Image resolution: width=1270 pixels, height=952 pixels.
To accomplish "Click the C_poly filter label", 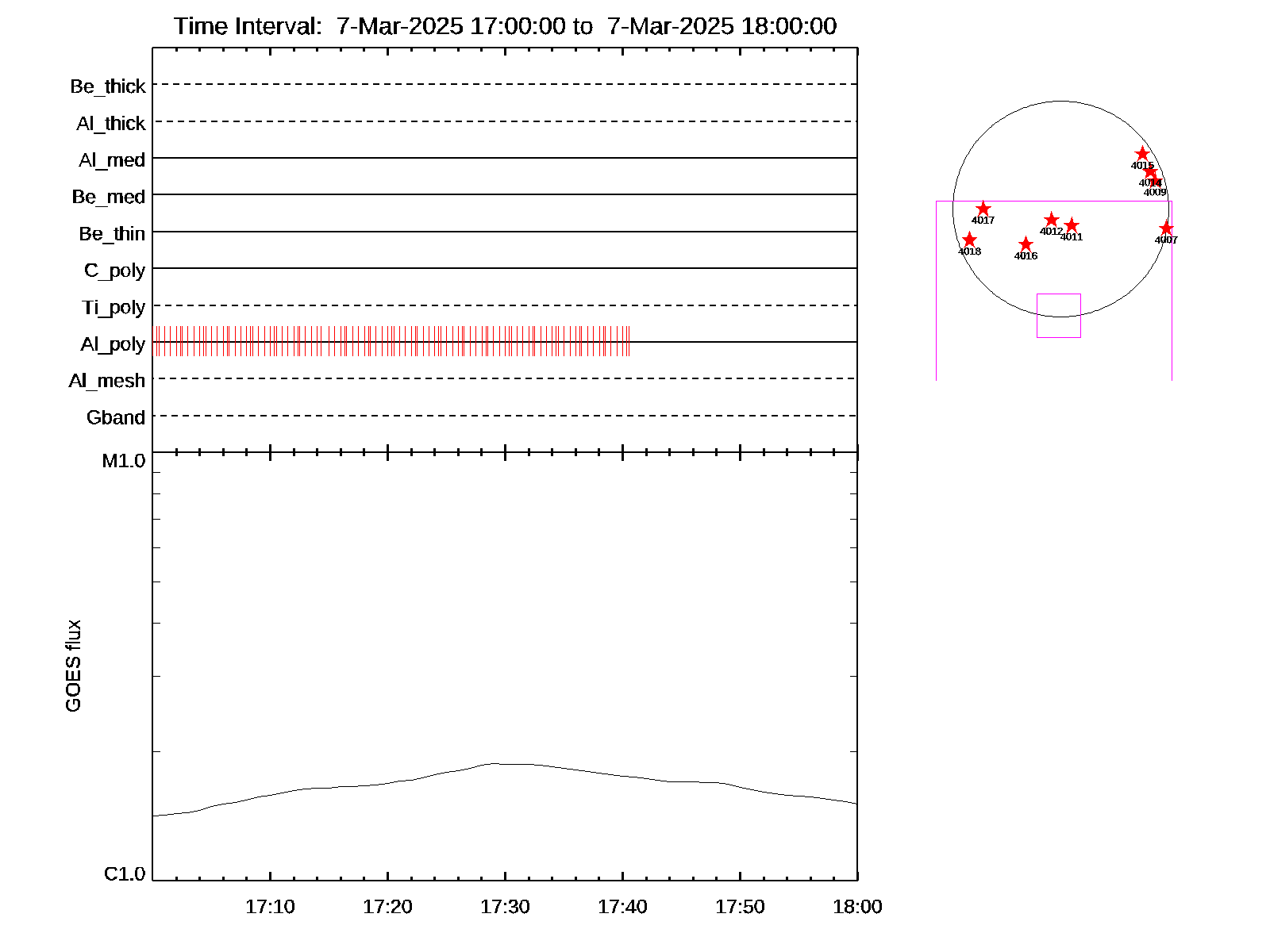I will click(x=115, y=271).
